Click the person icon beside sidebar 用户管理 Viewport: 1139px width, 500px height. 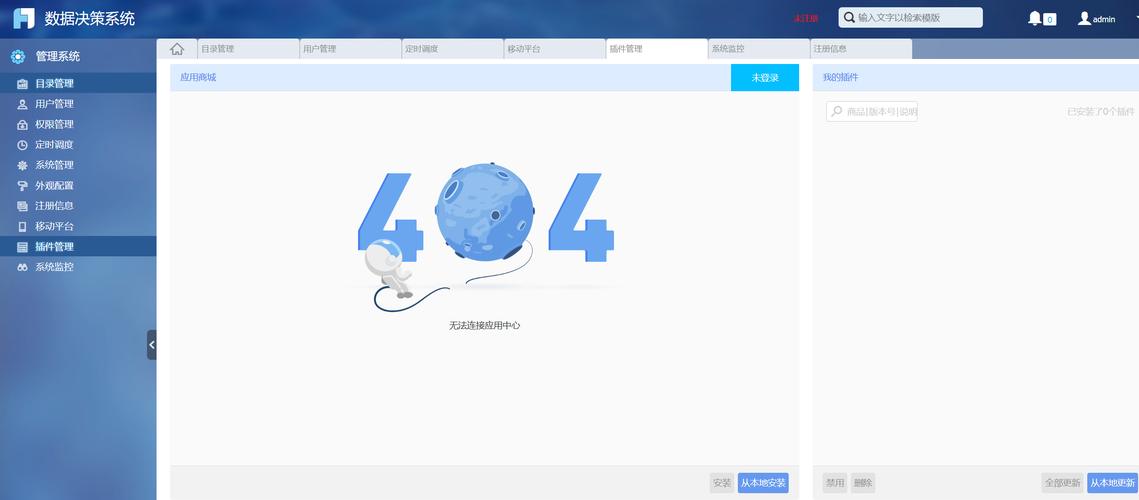23,104
